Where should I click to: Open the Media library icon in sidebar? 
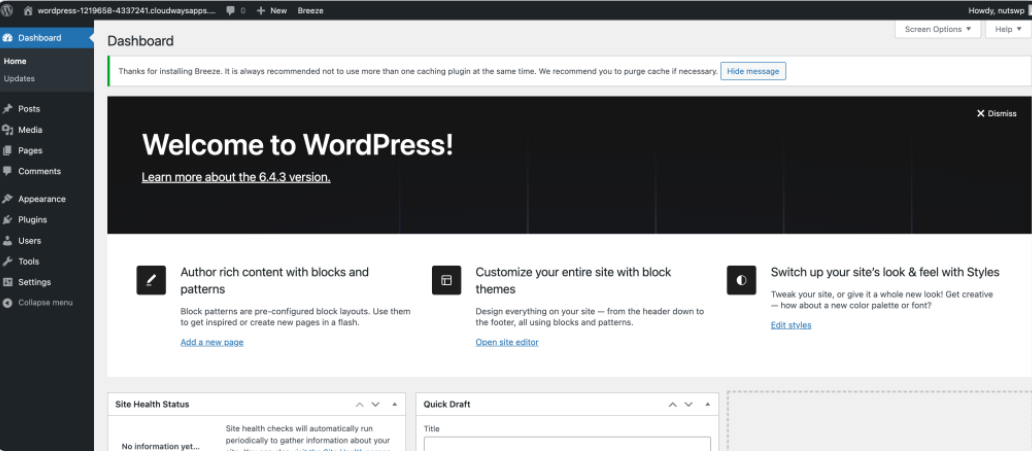[x=8, y=130]
